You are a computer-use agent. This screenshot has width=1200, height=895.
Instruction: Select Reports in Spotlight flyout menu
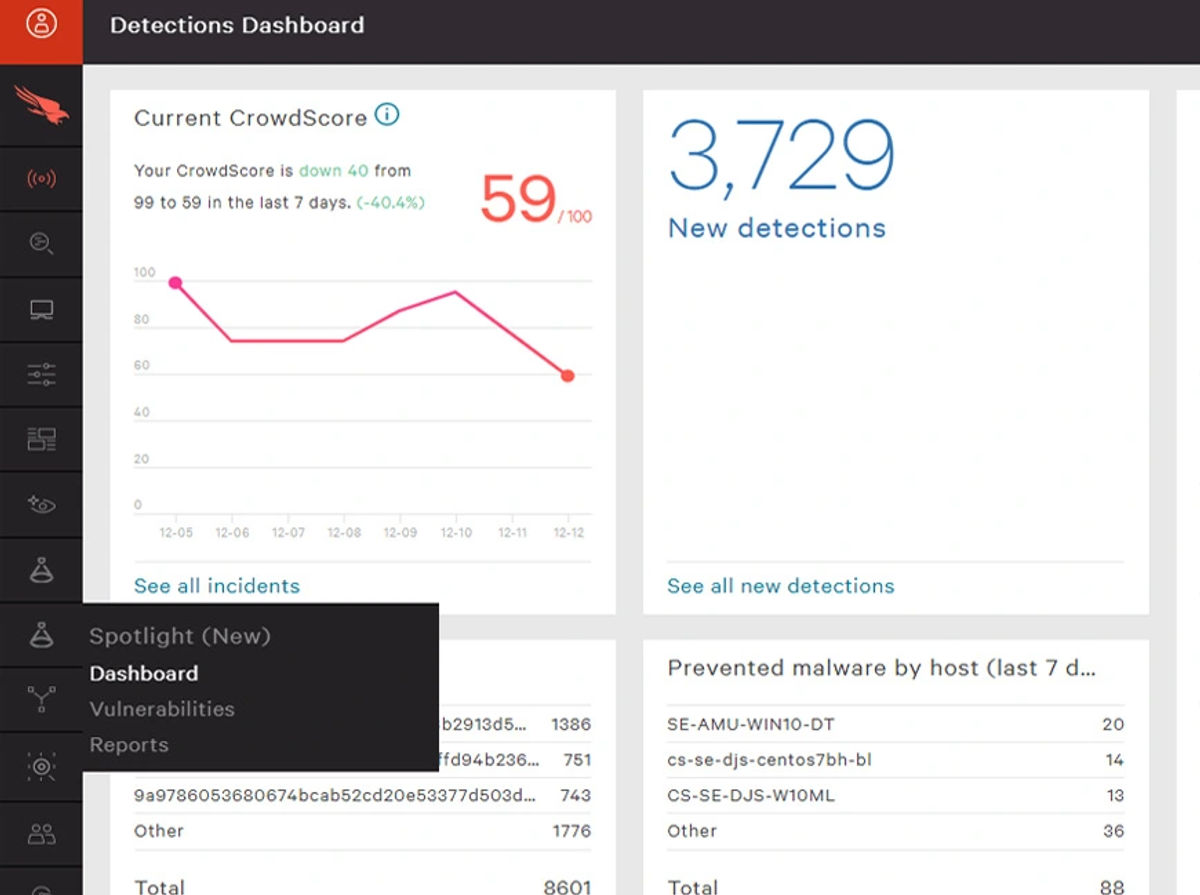[x=129, y=745]
